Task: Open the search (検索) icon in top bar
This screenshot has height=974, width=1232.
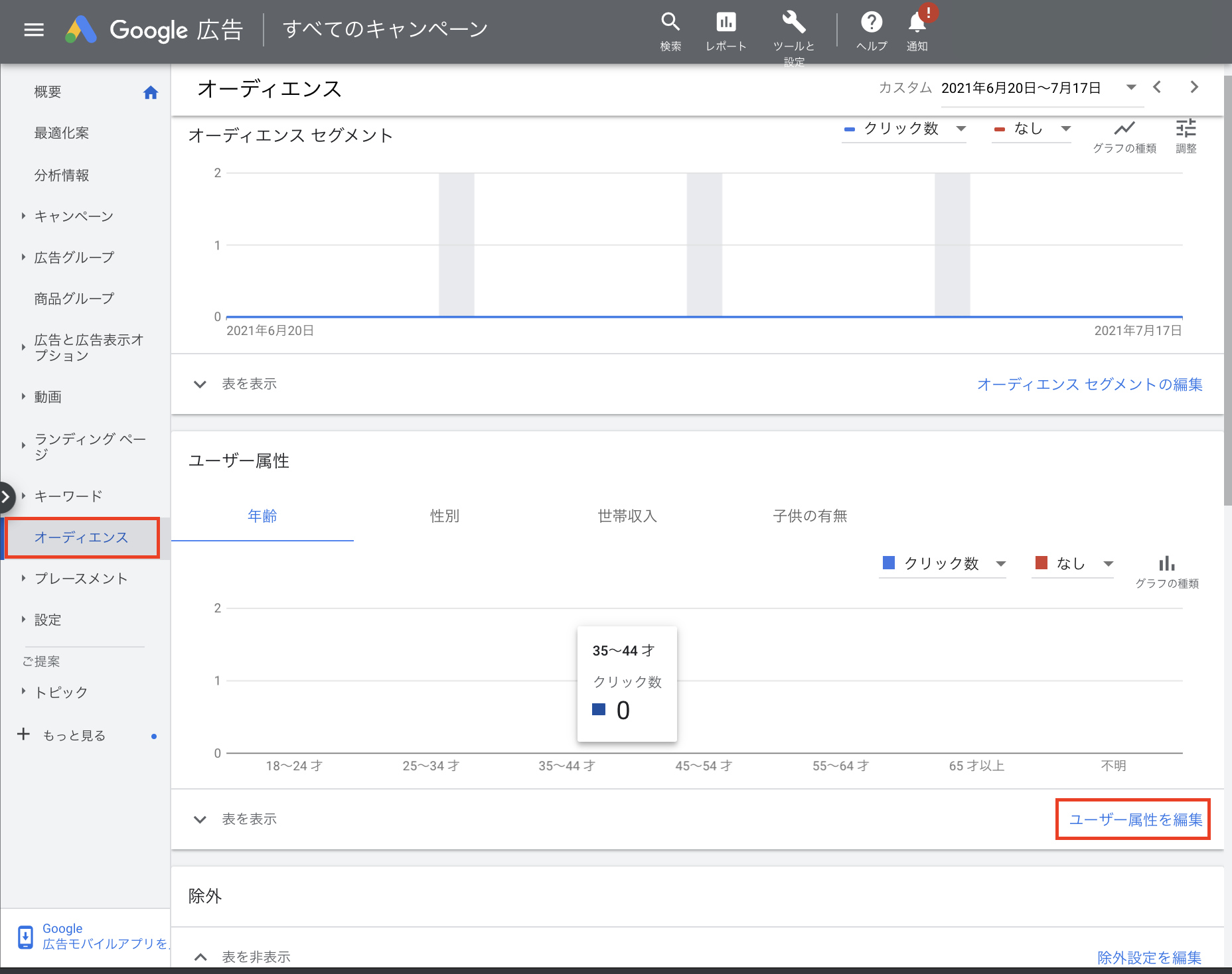Action: (670, 22)
